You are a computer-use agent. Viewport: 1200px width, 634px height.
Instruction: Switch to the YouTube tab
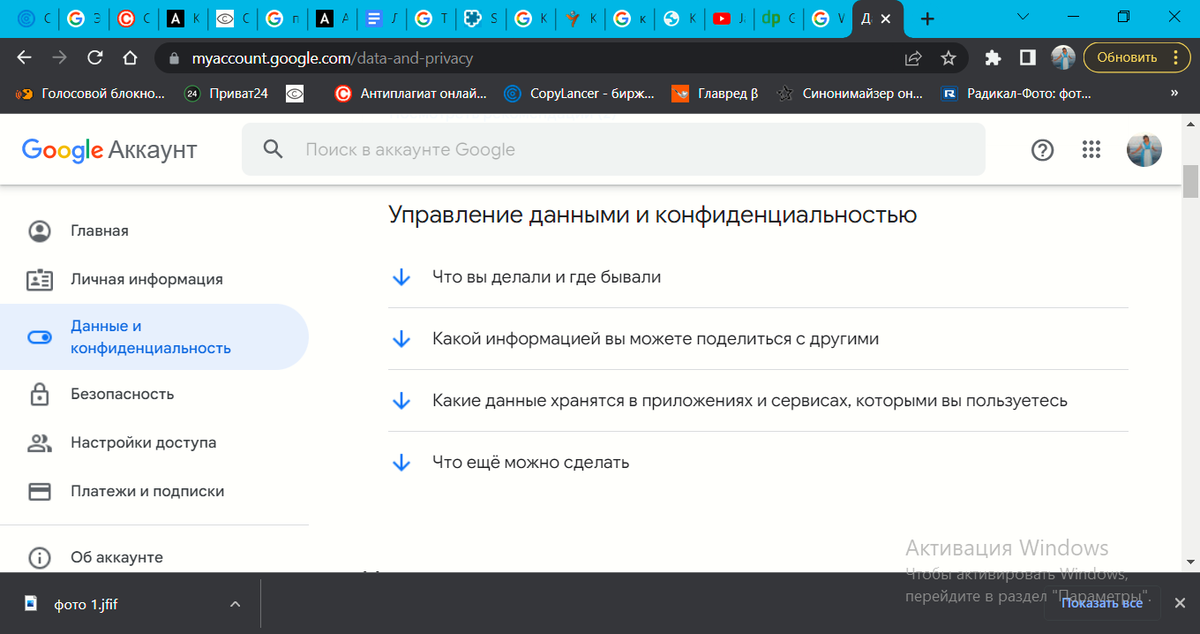coord(730,18)
